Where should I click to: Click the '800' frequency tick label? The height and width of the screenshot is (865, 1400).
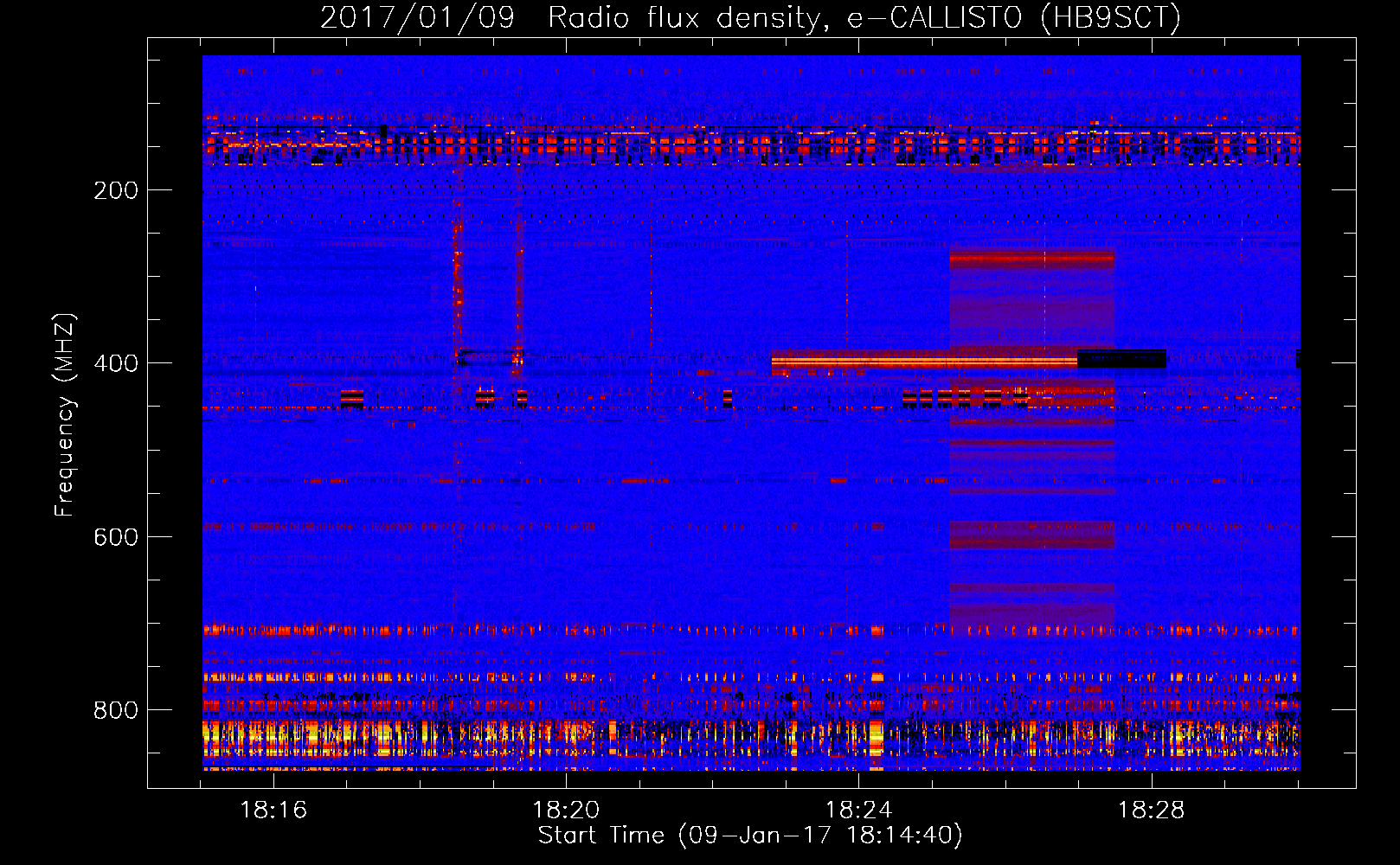click(116, 710)
